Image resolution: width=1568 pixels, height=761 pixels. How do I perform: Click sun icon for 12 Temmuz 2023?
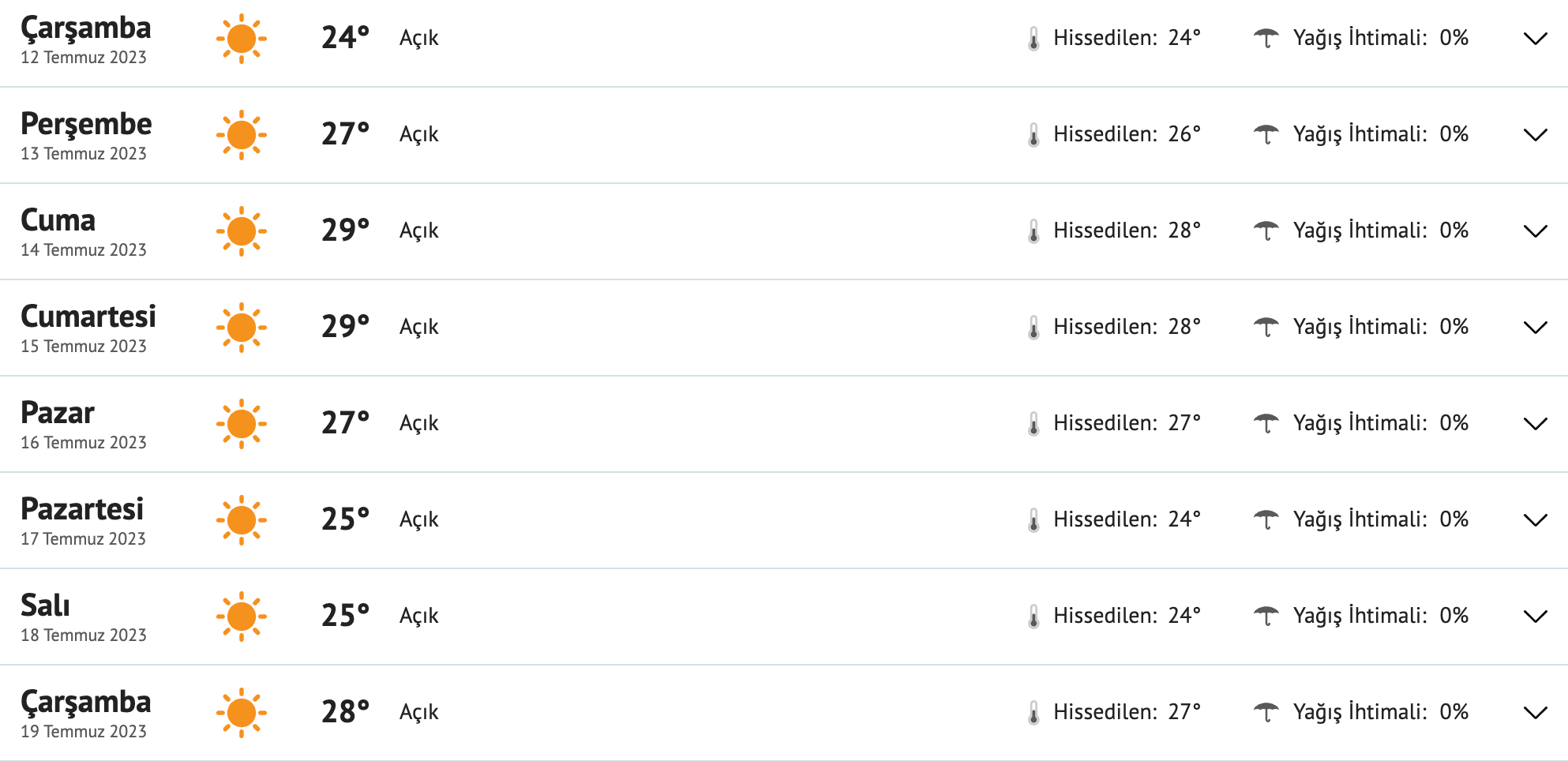click(242, 39)
